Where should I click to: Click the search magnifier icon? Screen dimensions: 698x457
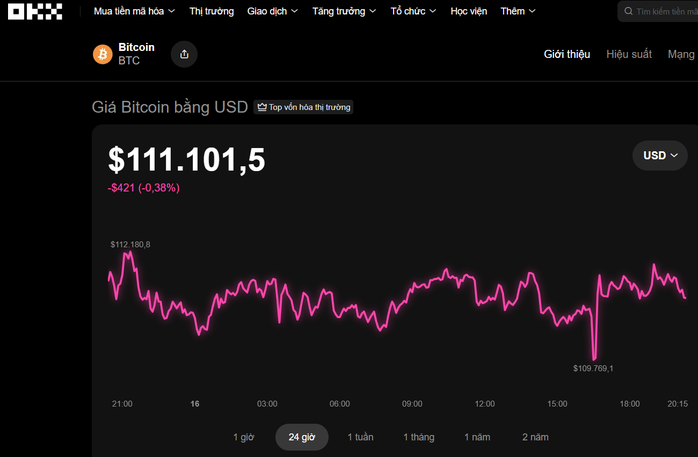tap(628, 12)
